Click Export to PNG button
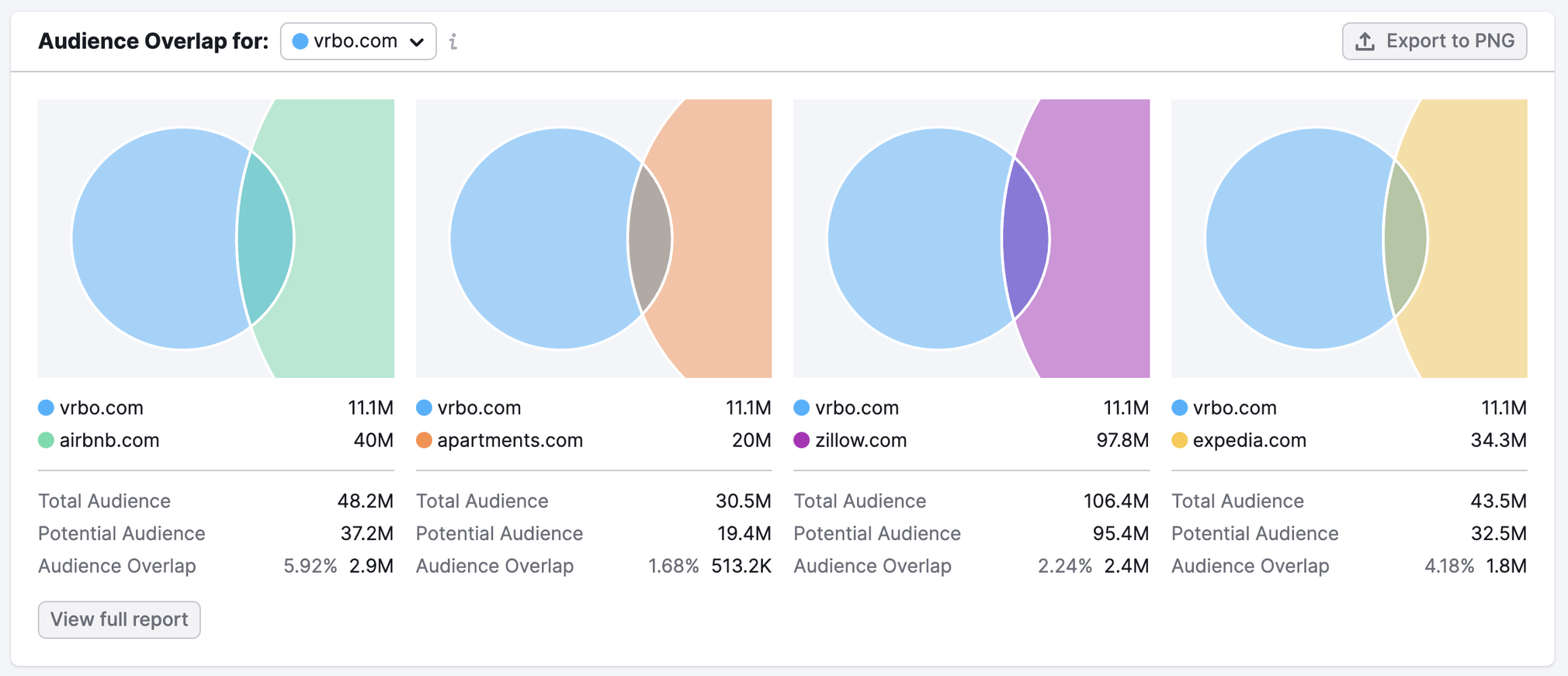Screen dimensions: 1568x676 click(x=1434, y=41)
